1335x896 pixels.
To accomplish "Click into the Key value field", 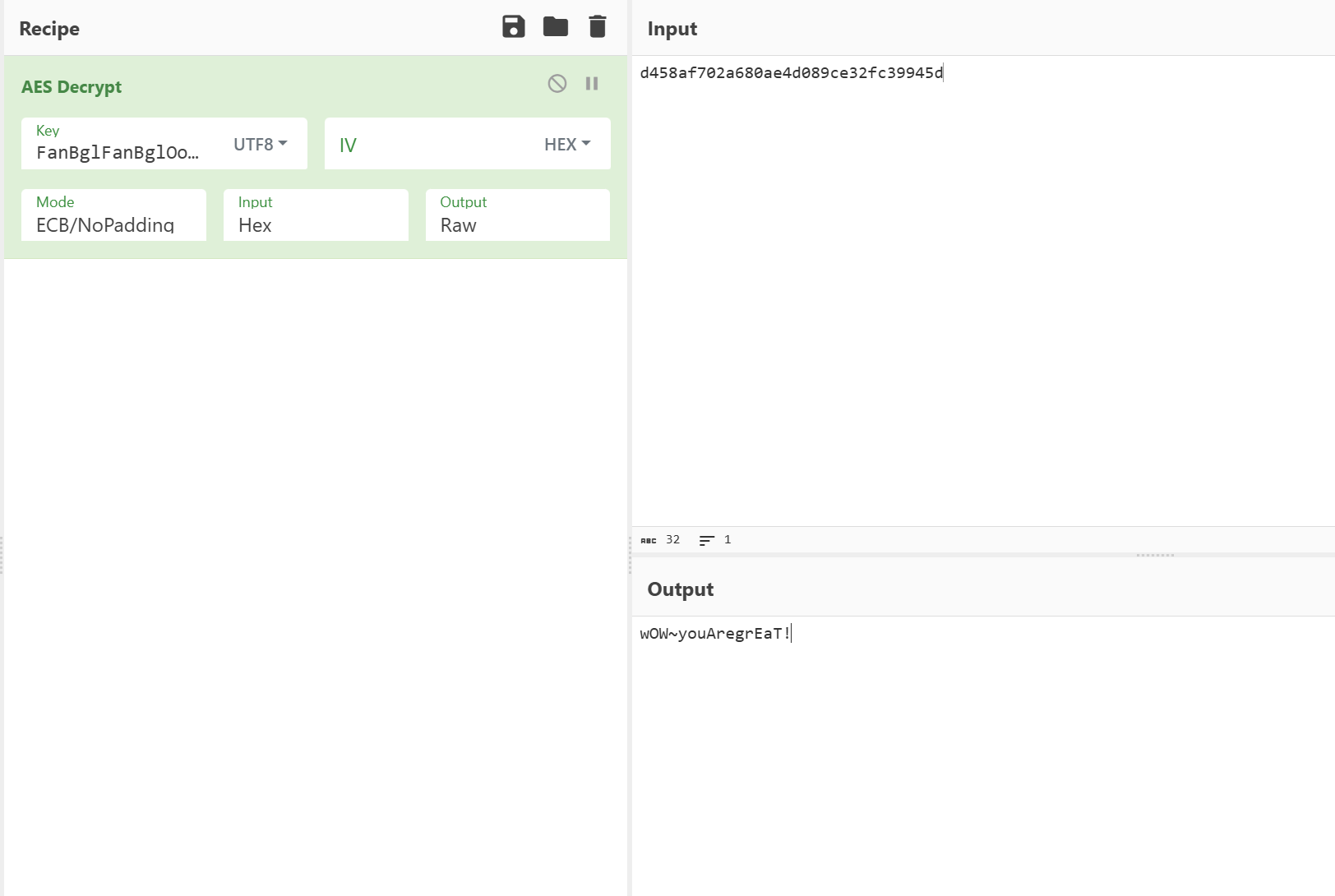I will click(118, 152).
